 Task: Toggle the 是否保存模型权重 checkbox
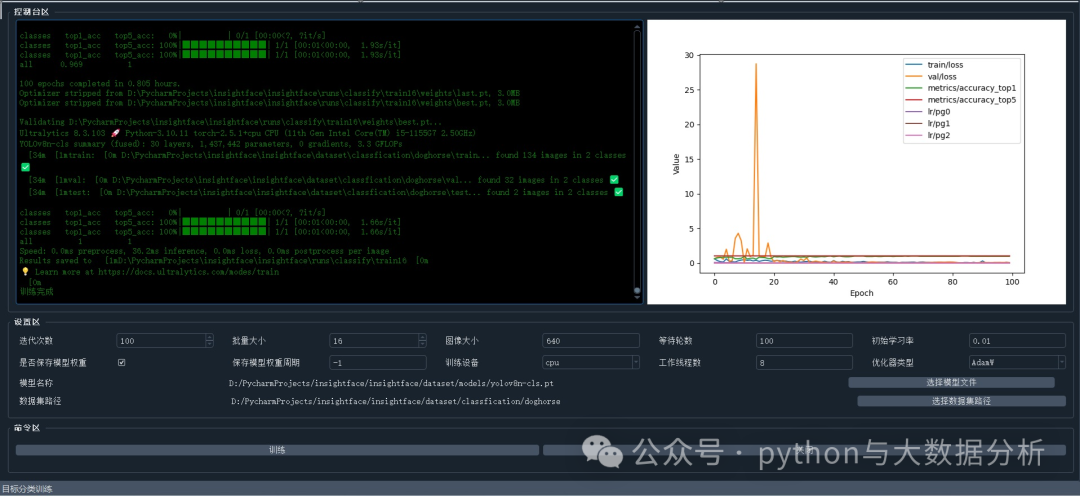[122, 362]
